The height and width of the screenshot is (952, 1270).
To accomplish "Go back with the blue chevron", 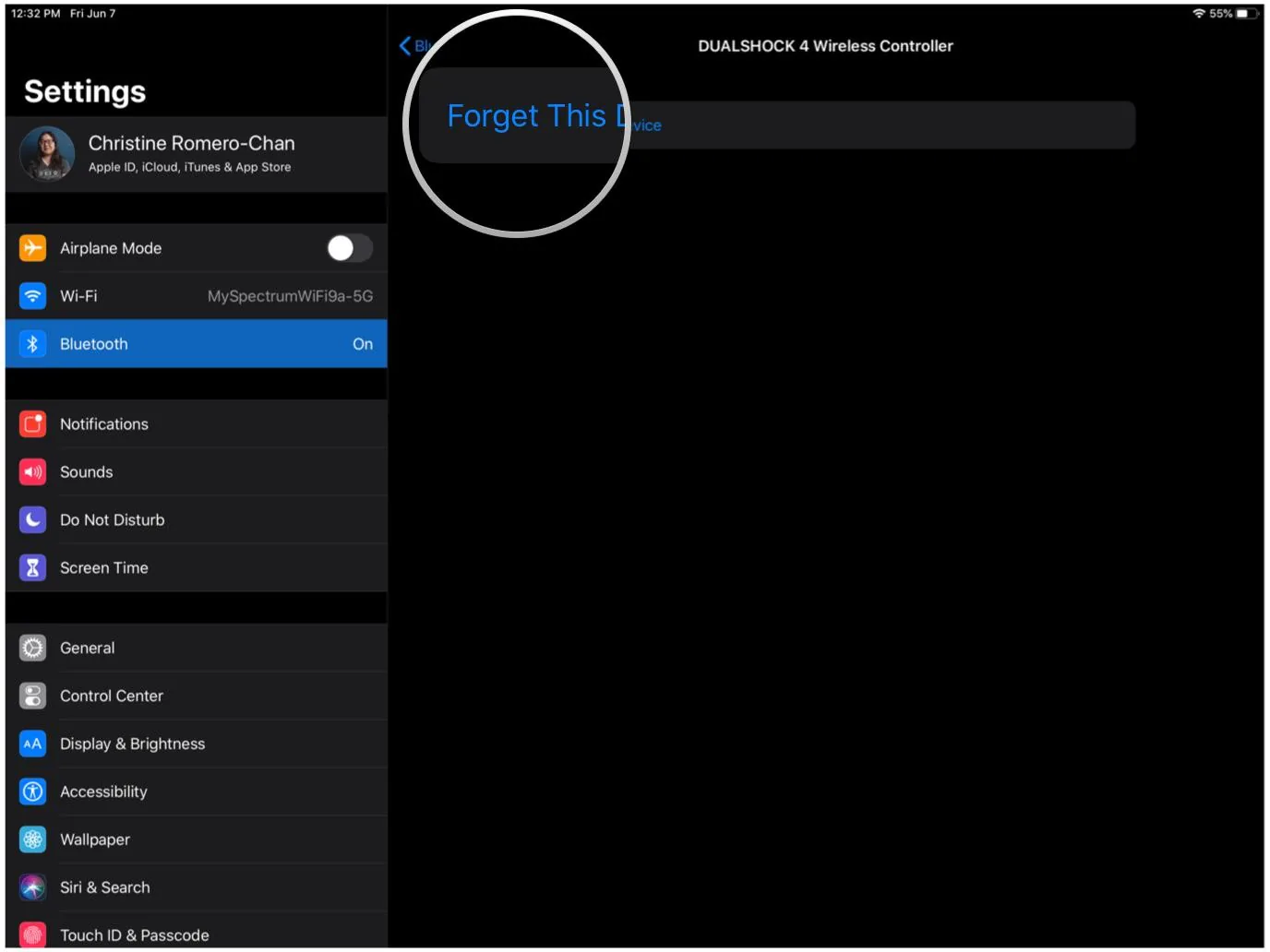I will 405,46.
